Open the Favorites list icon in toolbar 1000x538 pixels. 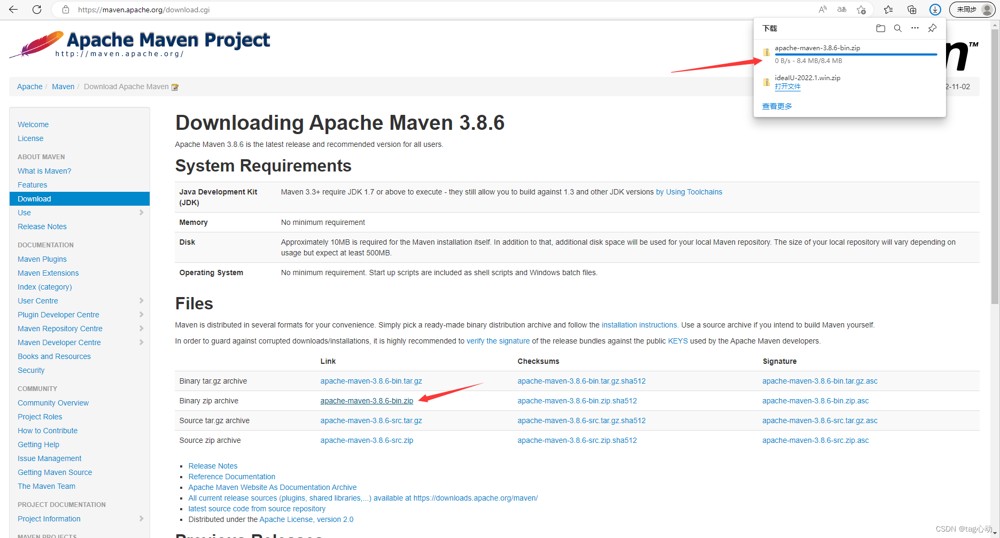point(888,10)
